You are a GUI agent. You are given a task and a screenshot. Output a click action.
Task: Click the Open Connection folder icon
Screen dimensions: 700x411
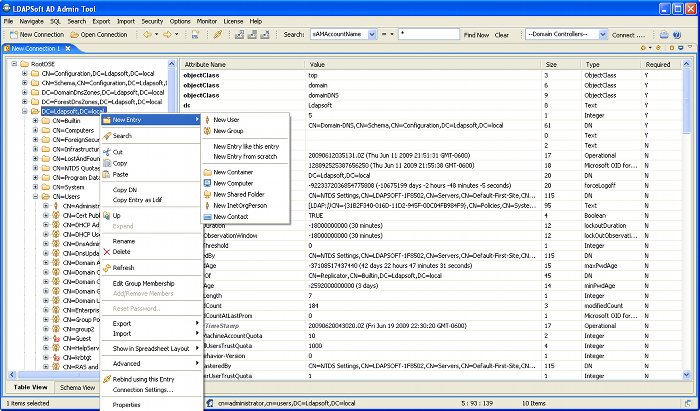click(74, 34)
